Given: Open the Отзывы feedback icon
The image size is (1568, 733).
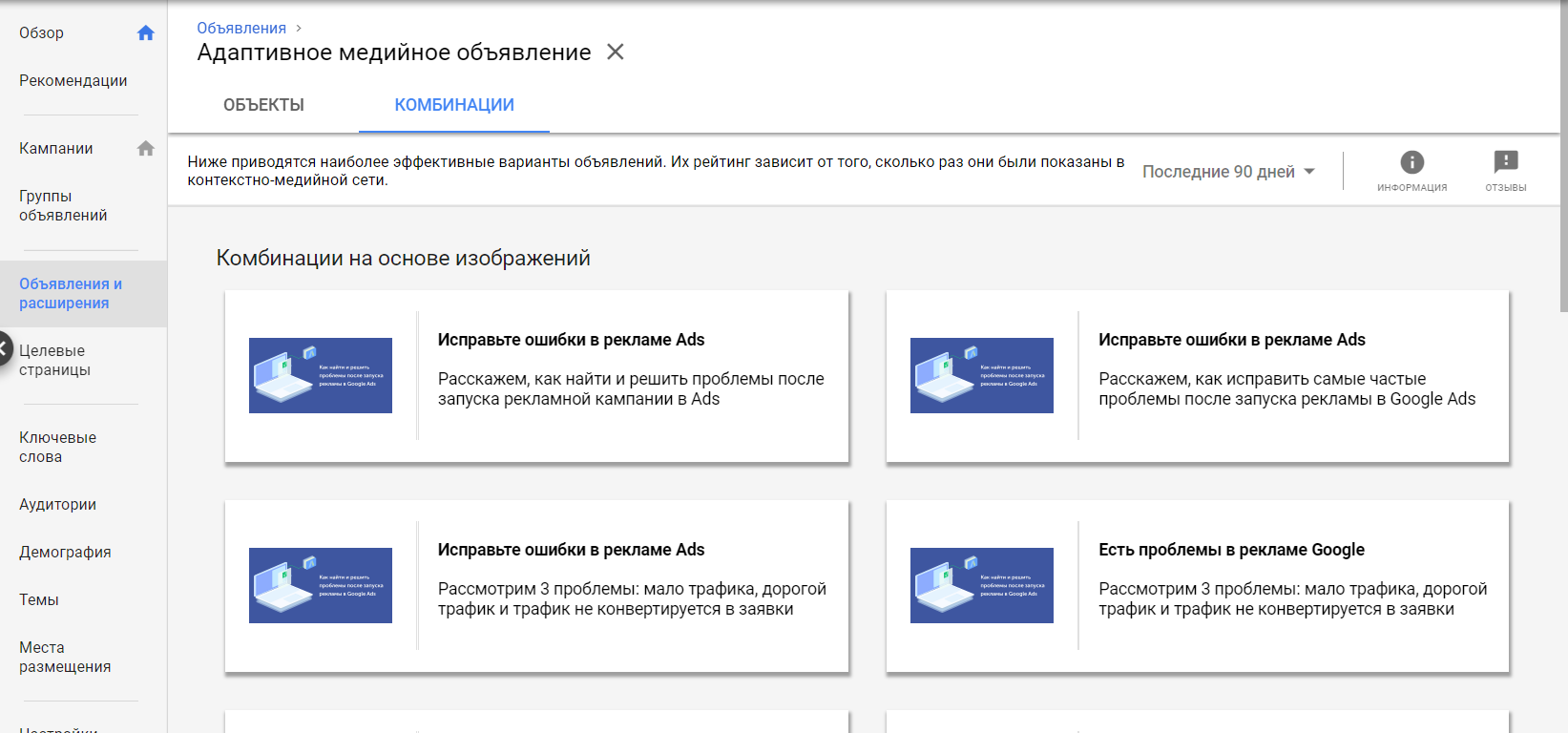Looking at the screenshot, I should 1506,172.
